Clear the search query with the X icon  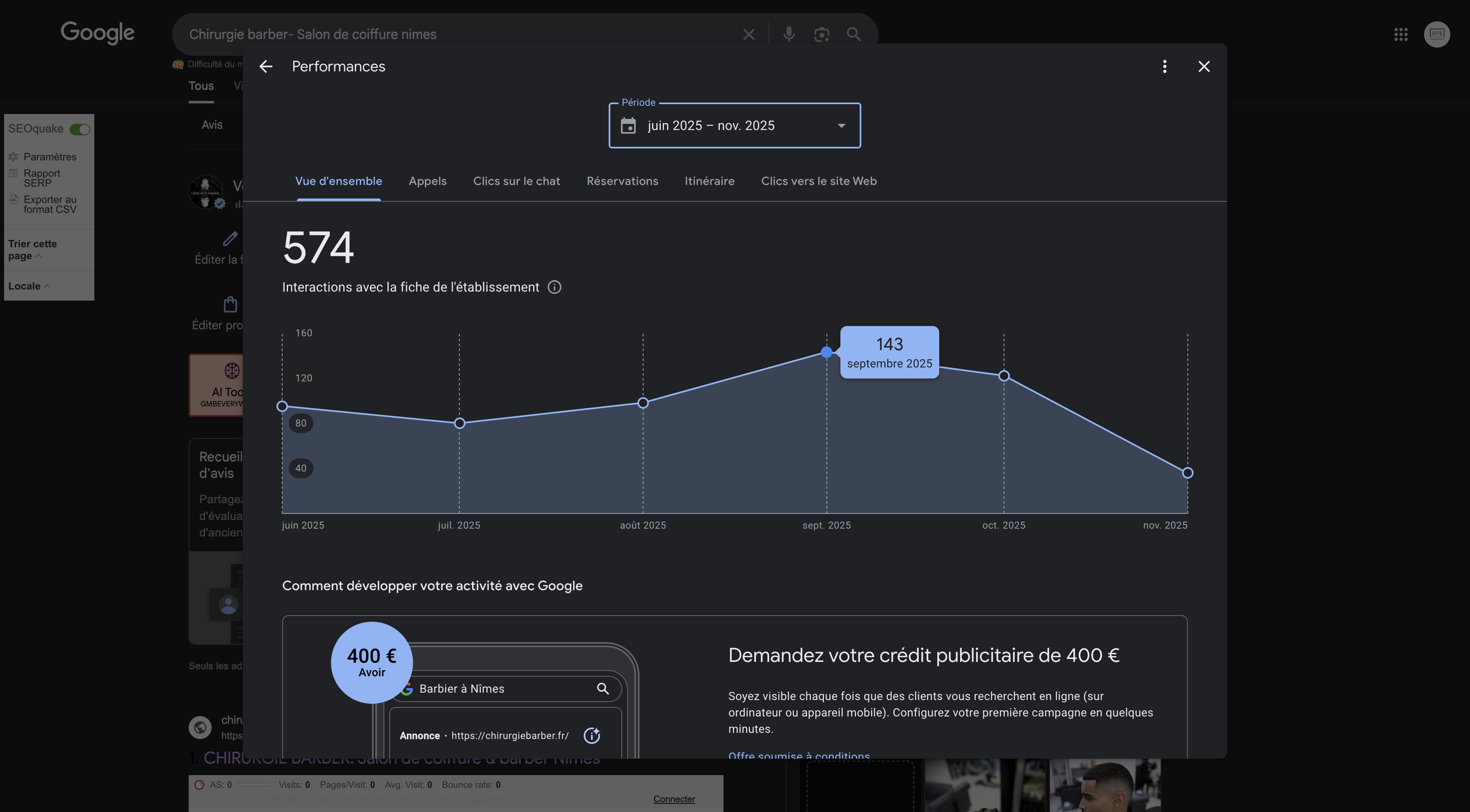[748, 34]
